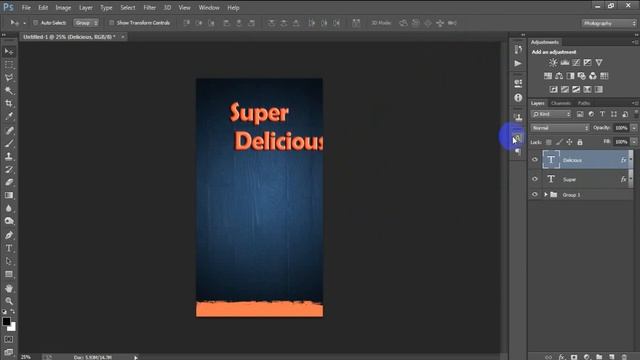This screenshot has height=360, width=640.
Task: Close the Untitled-1 document tab
Action: 122,37
